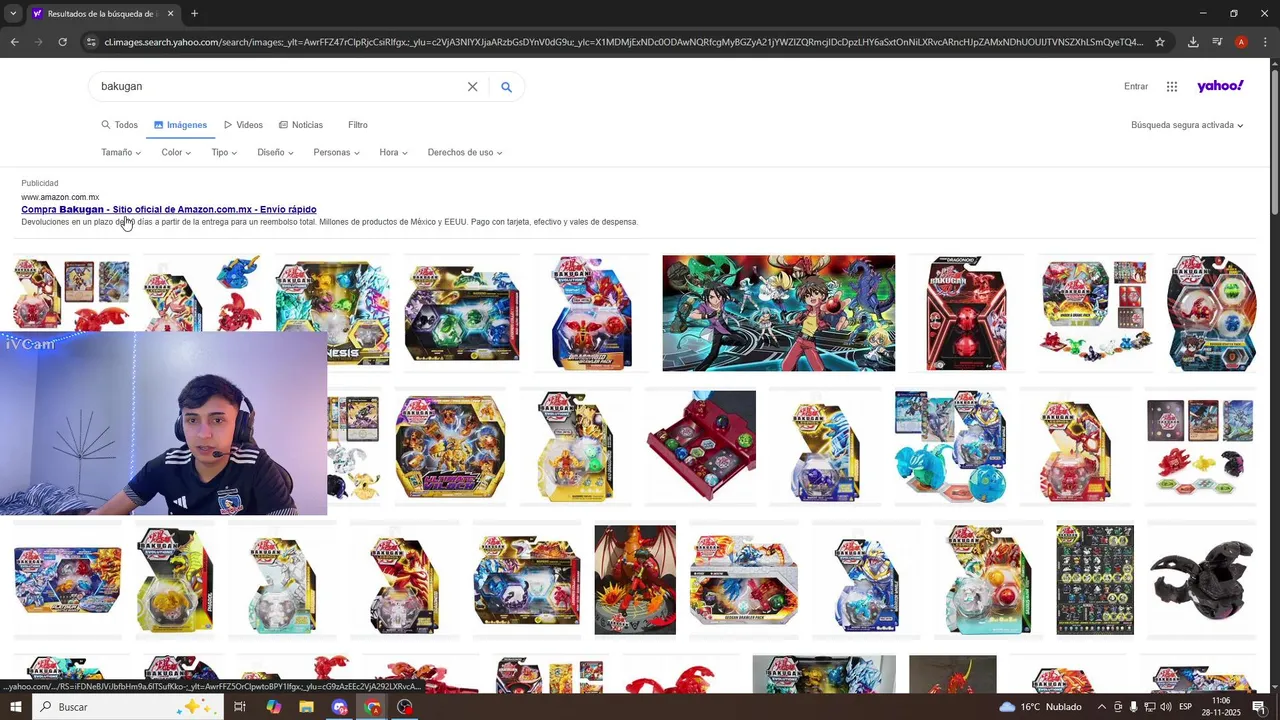
Task: Click the www.amazon.com.mx ad URL text
Action: [x=60, y=197]
